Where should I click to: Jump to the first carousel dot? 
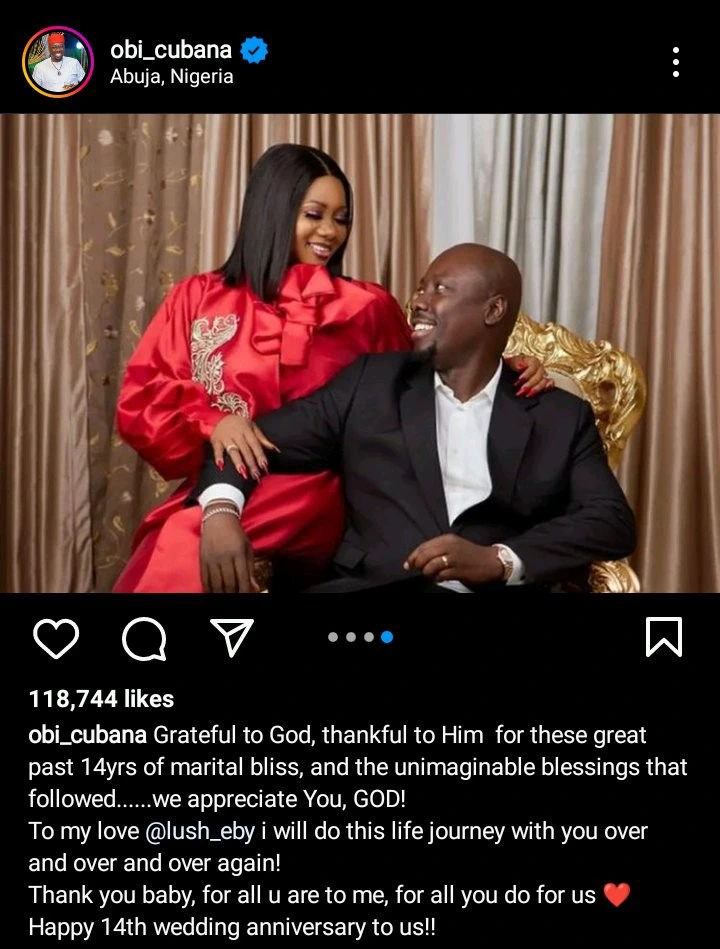point(333,637)
